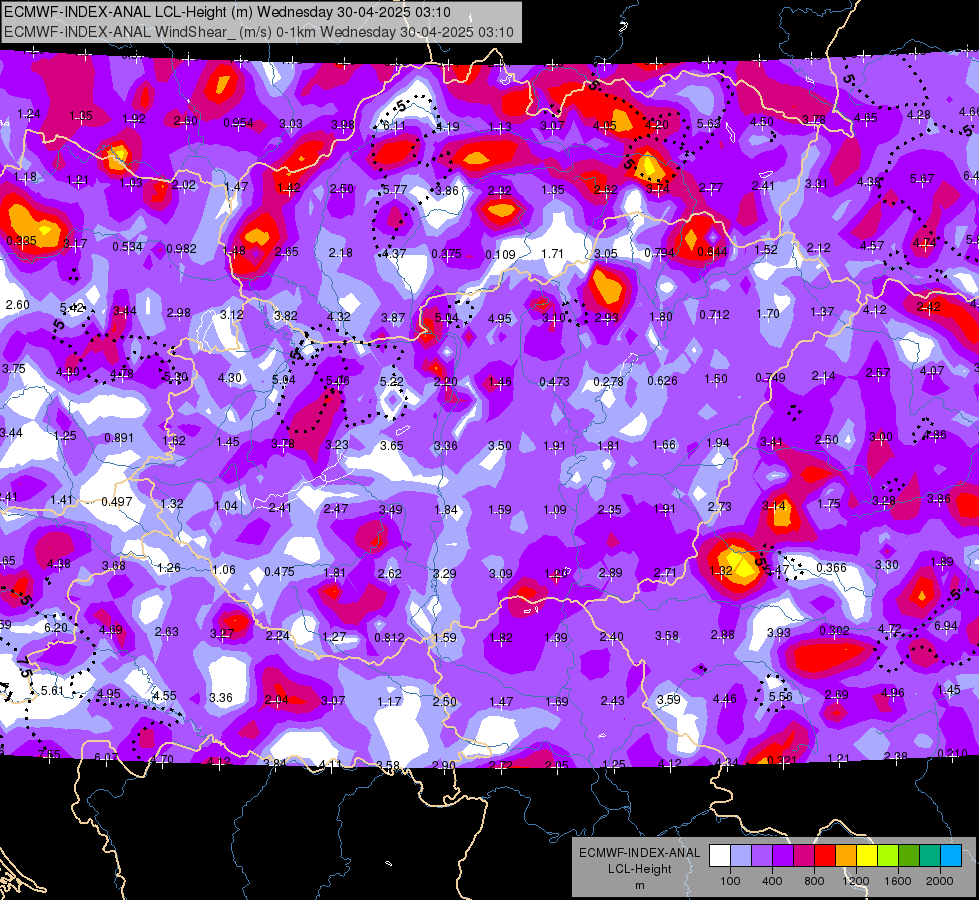Click the legend scale label 800
Viewport: 979px width, 900px height.
[x=814, y=881]
